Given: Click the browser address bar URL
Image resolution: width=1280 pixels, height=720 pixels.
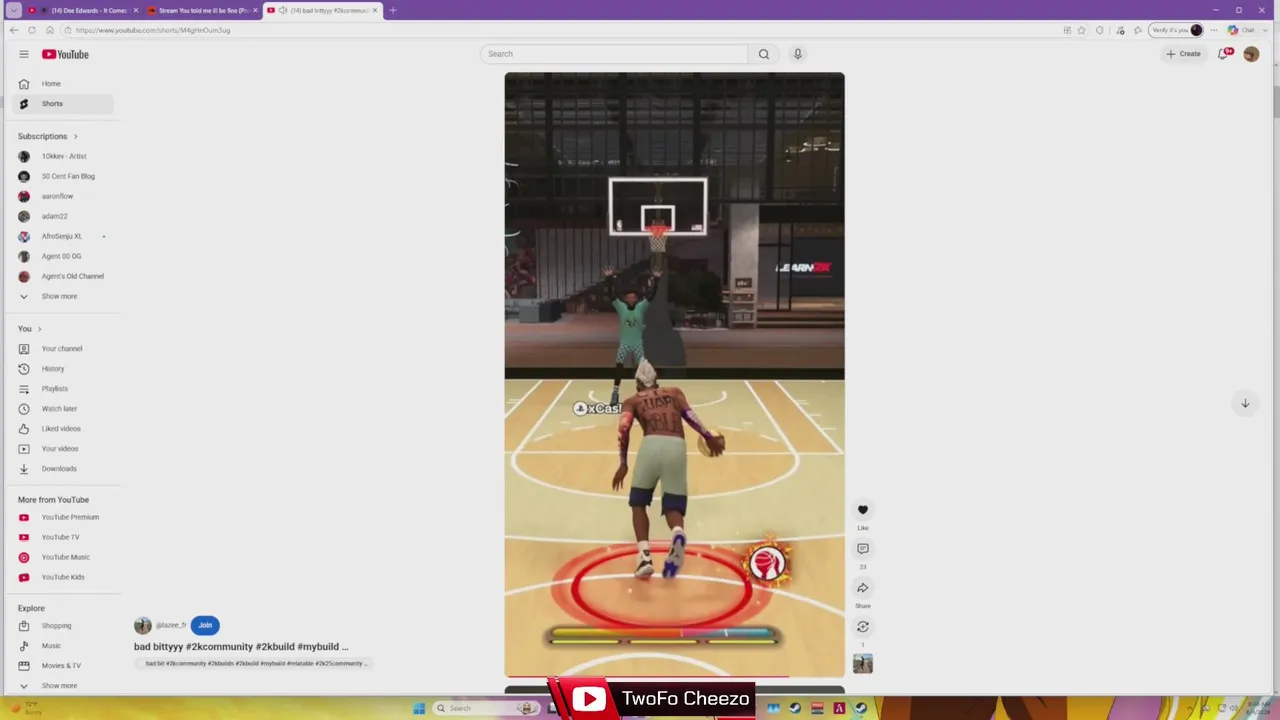Looking at the screenshot, I should pyautogui.click(x=153, y=30).
